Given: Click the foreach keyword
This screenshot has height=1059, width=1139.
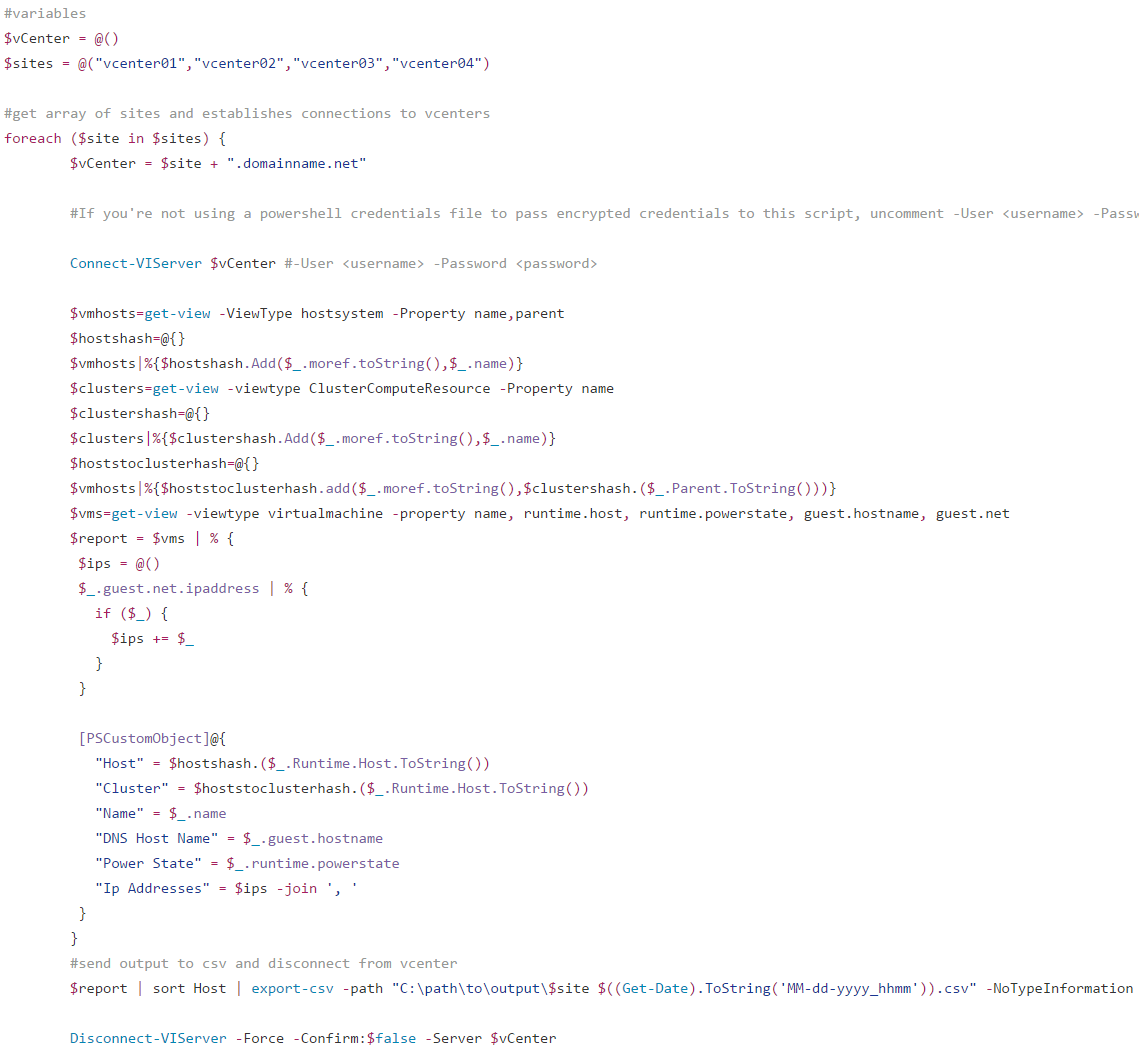Looking at the screenshot, I should point(33,139).
